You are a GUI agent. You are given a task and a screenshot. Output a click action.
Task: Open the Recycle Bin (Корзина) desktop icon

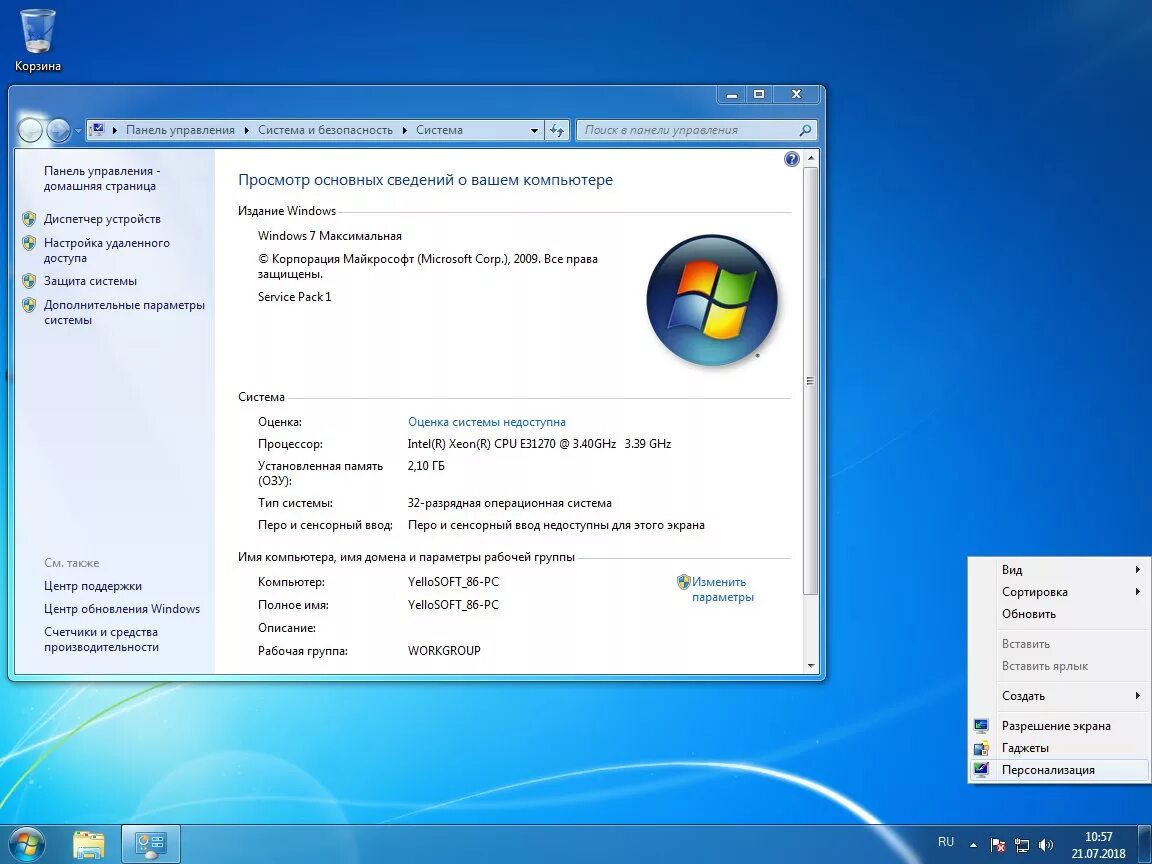coord(37,40)
